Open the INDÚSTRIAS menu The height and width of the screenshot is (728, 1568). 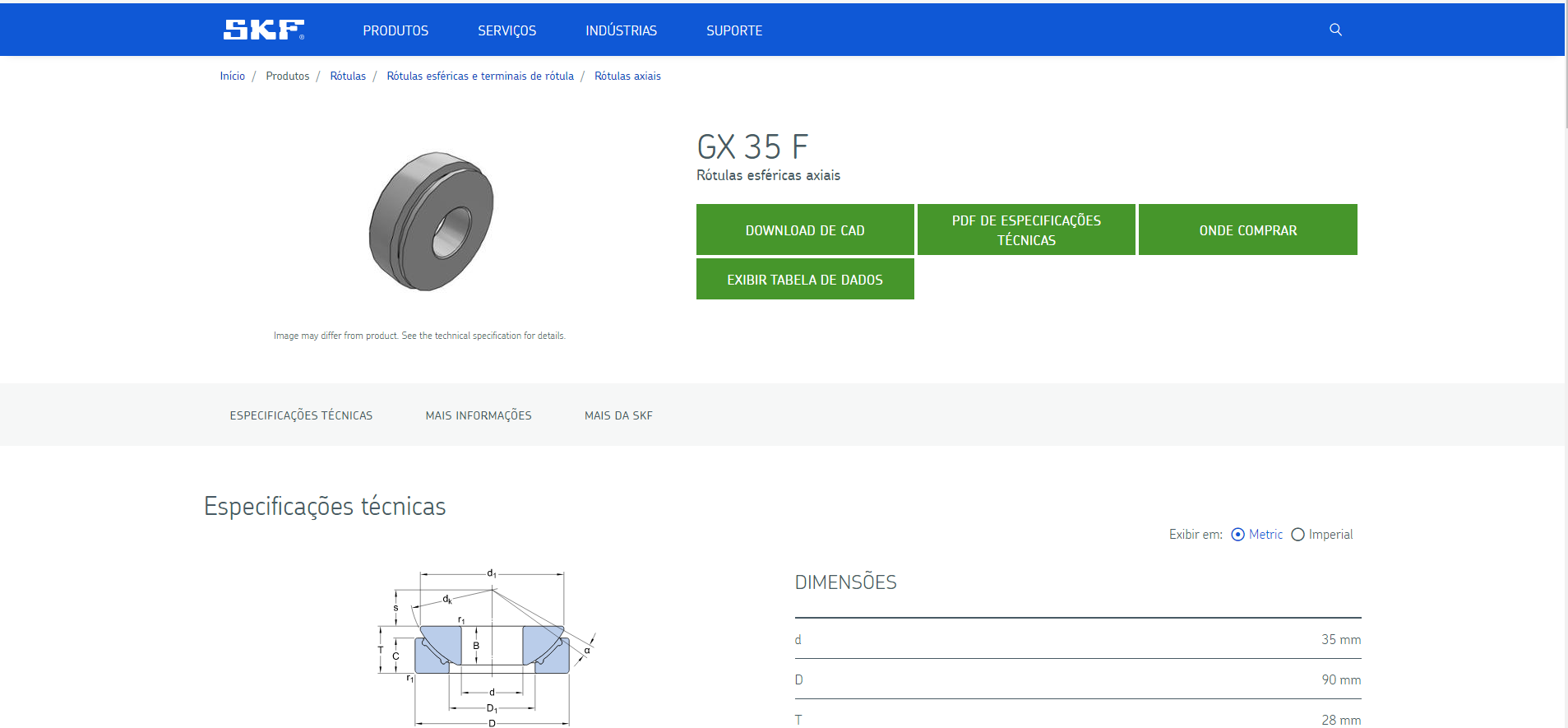[x=621, y=30]
